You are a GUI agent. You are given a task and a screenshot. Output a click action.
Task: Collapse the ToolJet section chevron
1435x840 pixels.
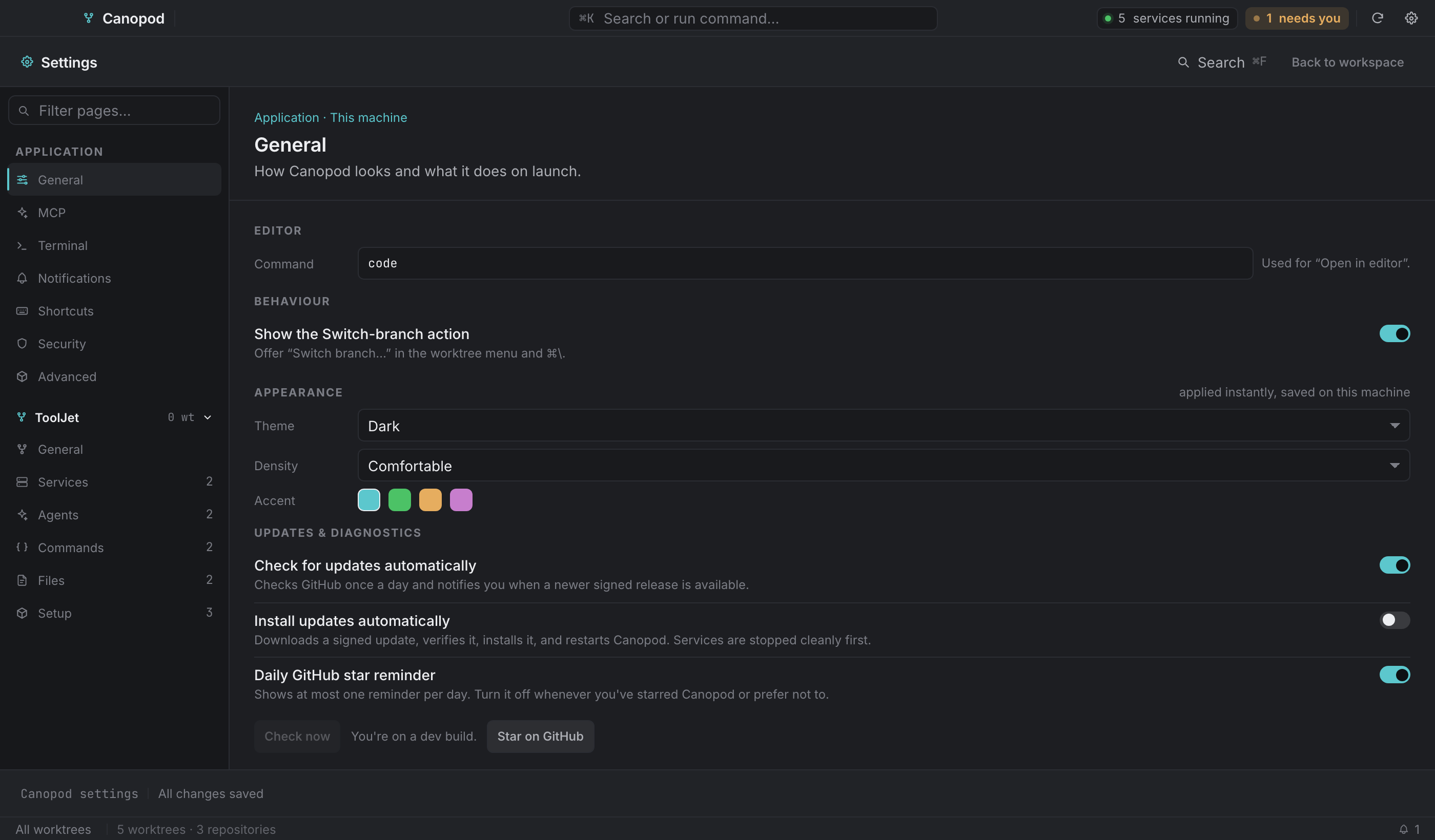pos(208,417)
